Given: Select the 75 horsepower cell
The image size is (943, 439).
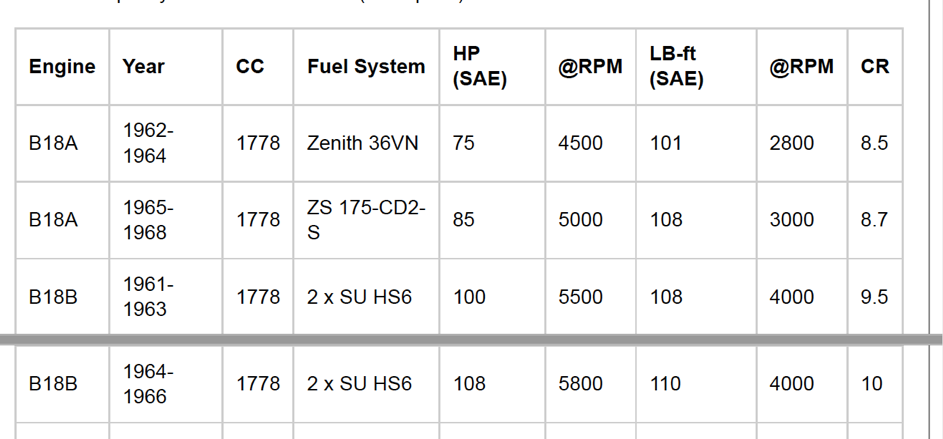Looking at the screenshot, I should (493, 143).
